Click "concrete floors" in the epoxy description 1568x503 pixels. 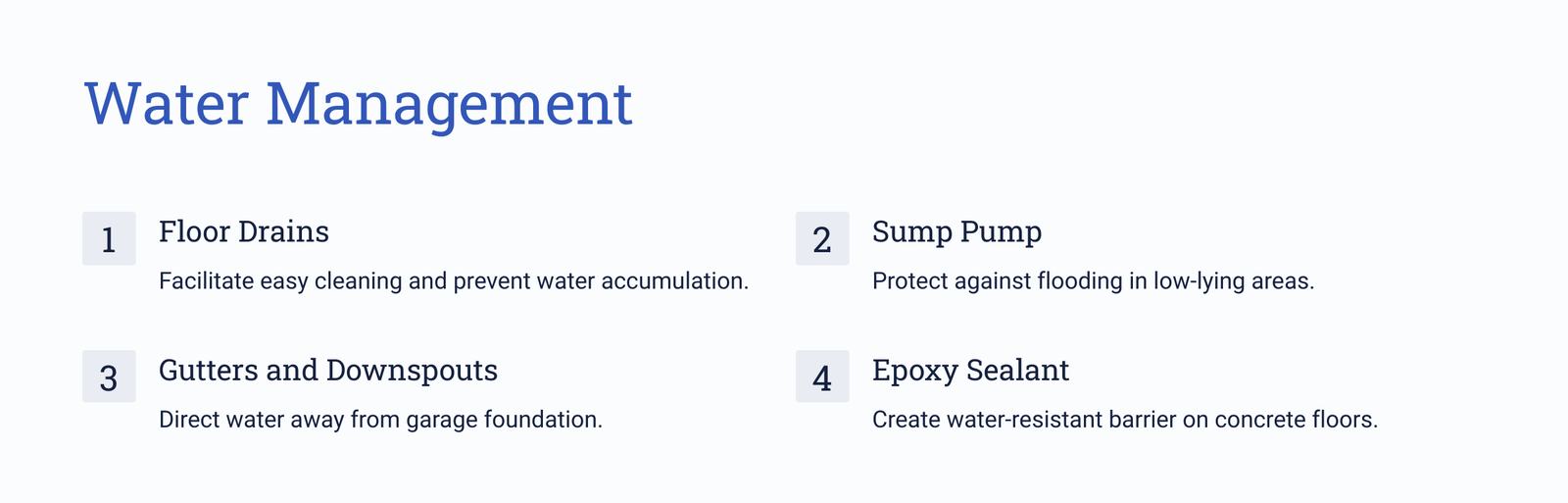[x=1296, y=420]
